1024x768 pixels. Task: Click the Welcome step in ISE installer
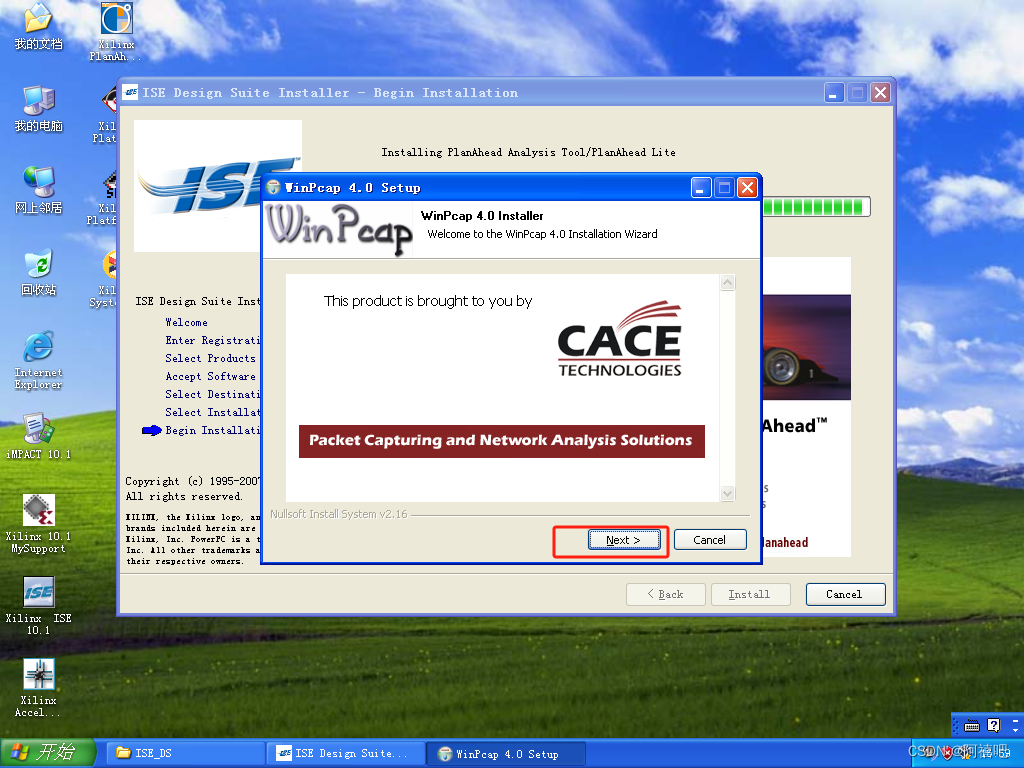pos(187,323)
